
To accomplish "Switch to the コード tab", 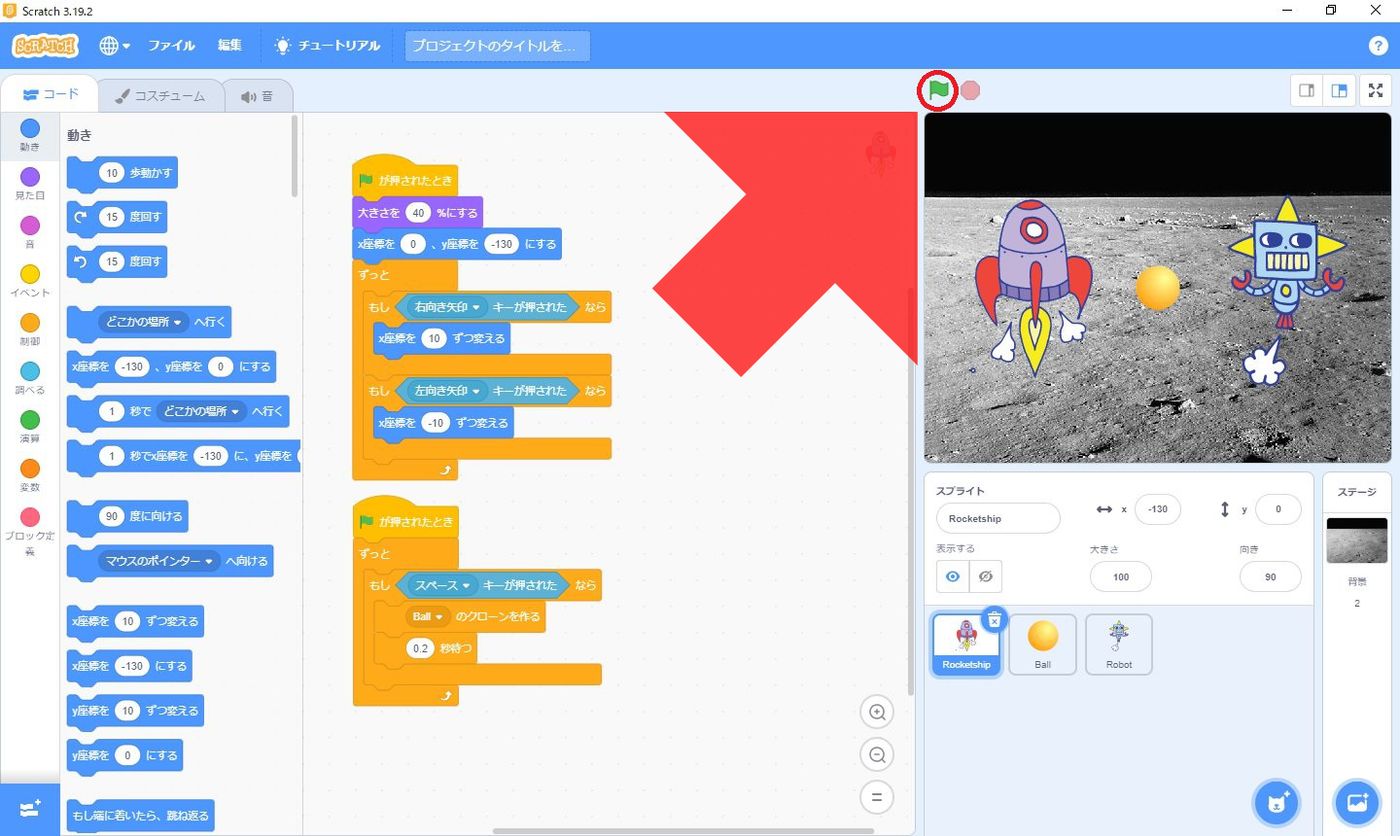I will 50,95.
